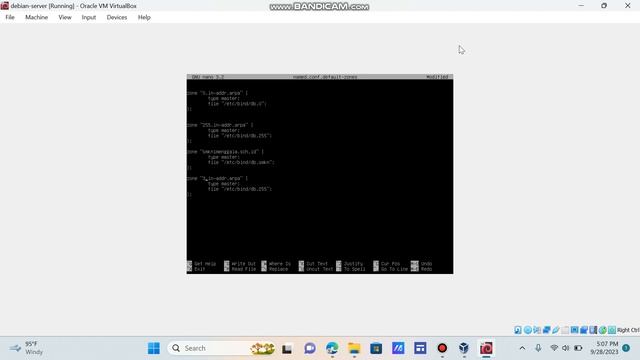Open the Help menu
Image resolution: width=640 pixels, height=360 pixels.
tap(144, 17)
